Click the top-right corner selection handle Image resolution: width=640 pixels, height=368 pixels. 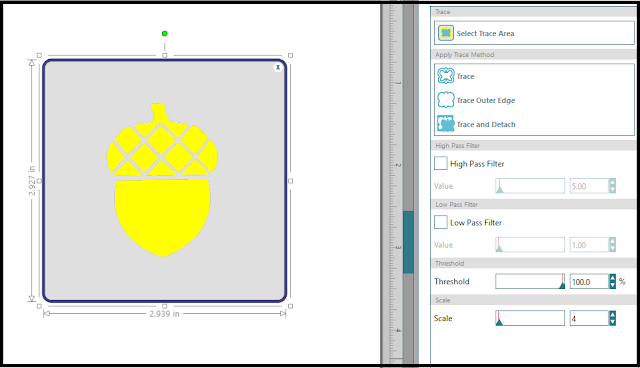pyautogui.click(x=291, y=55)
